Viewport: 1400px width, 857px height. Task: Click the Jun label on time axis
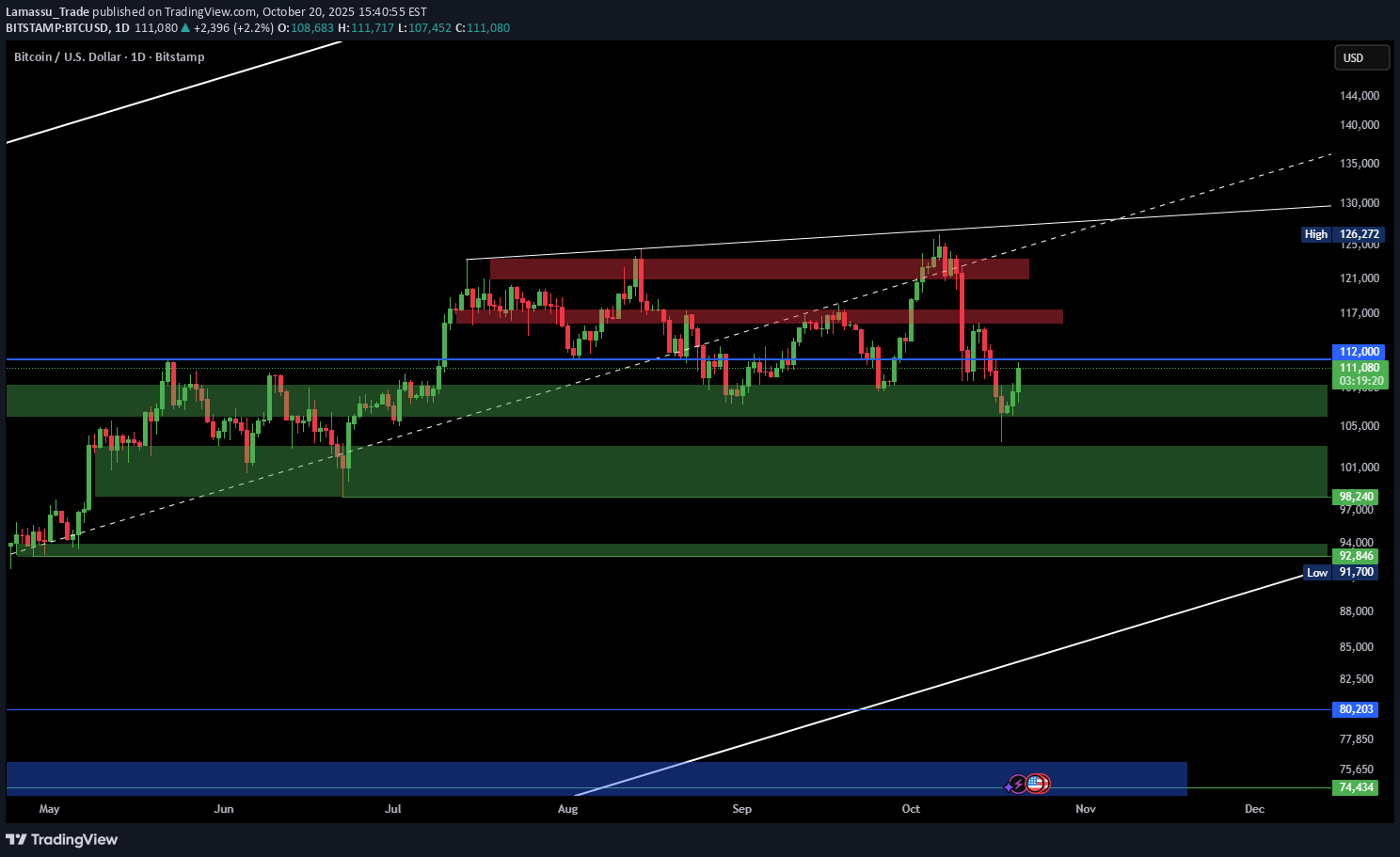[x=224, y=809]
